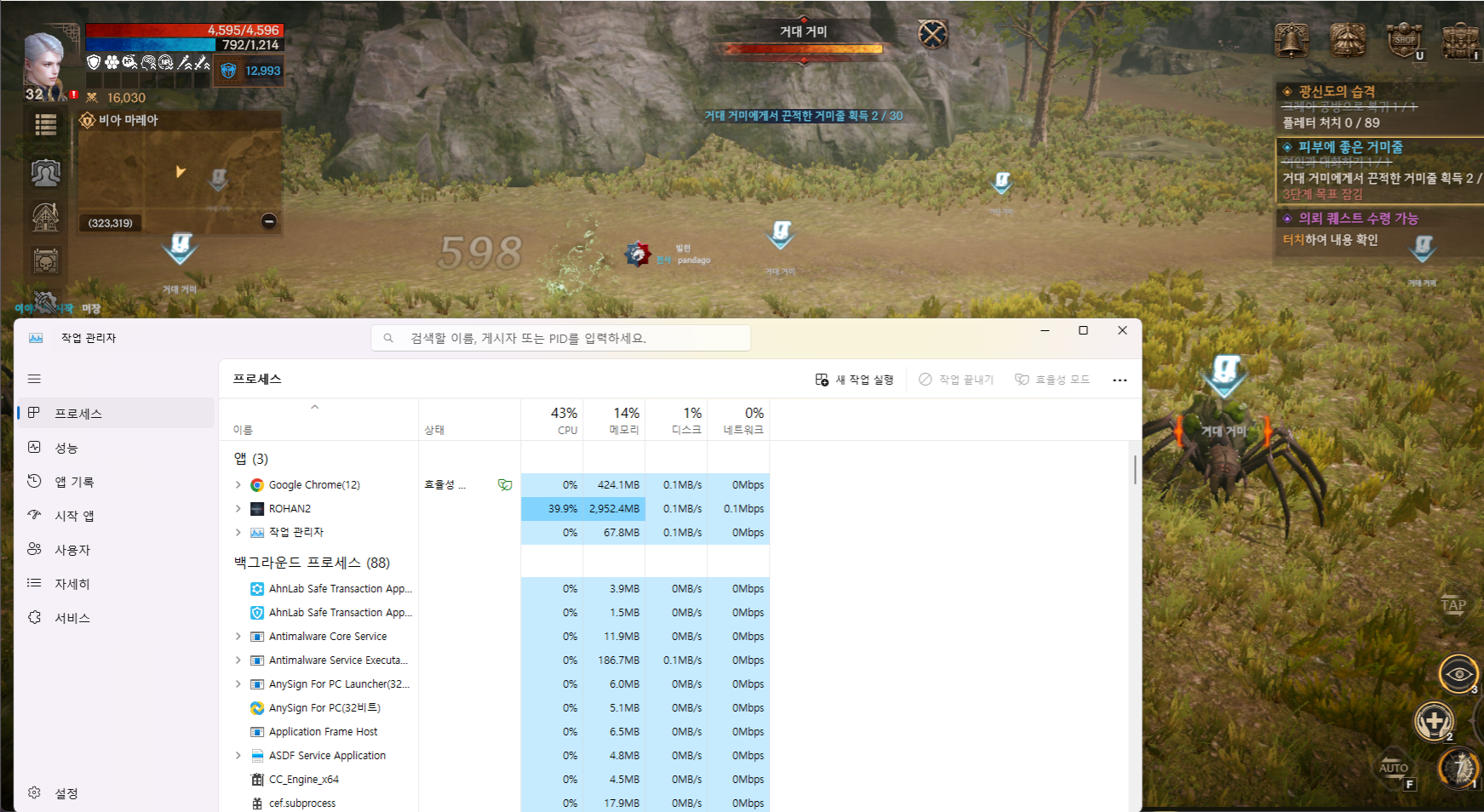1484x812 pixels.
Task: Click the 효율성 모드 button
Action: pyautogui.click(x=1052, y=380)
